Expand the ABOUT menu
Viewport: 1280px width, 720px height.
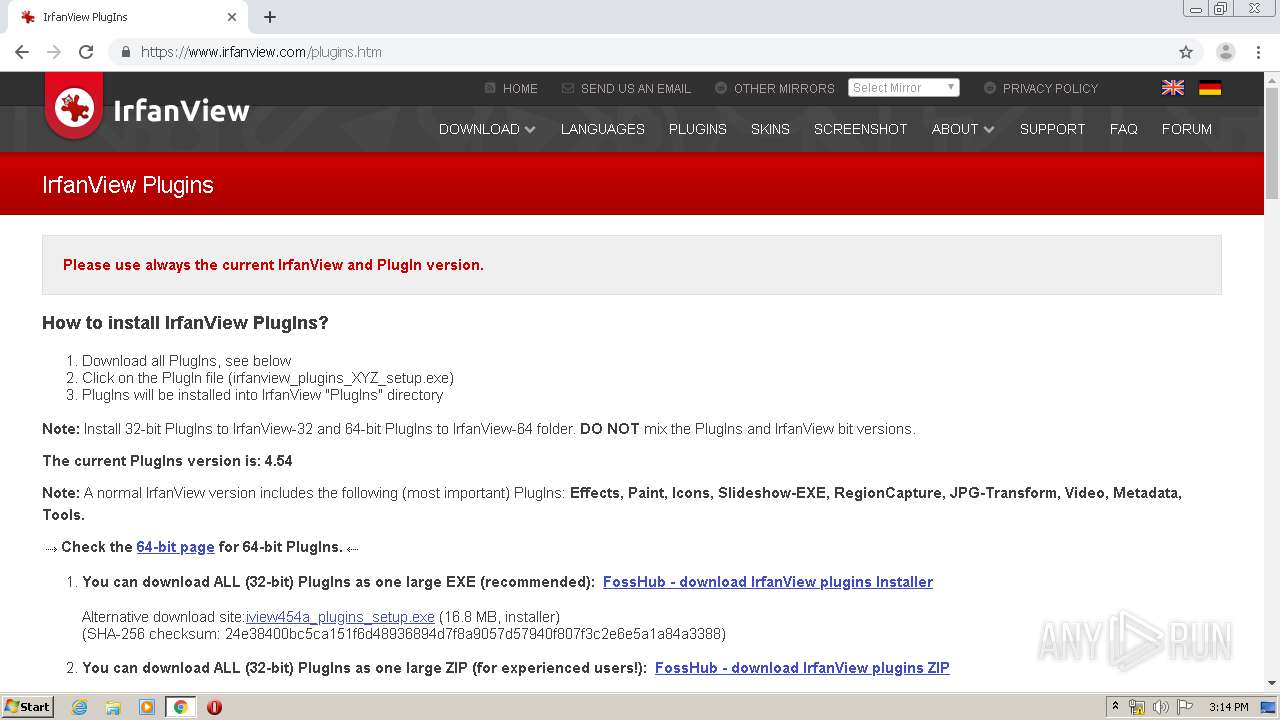pyautogui.click(x=963, y=129)
